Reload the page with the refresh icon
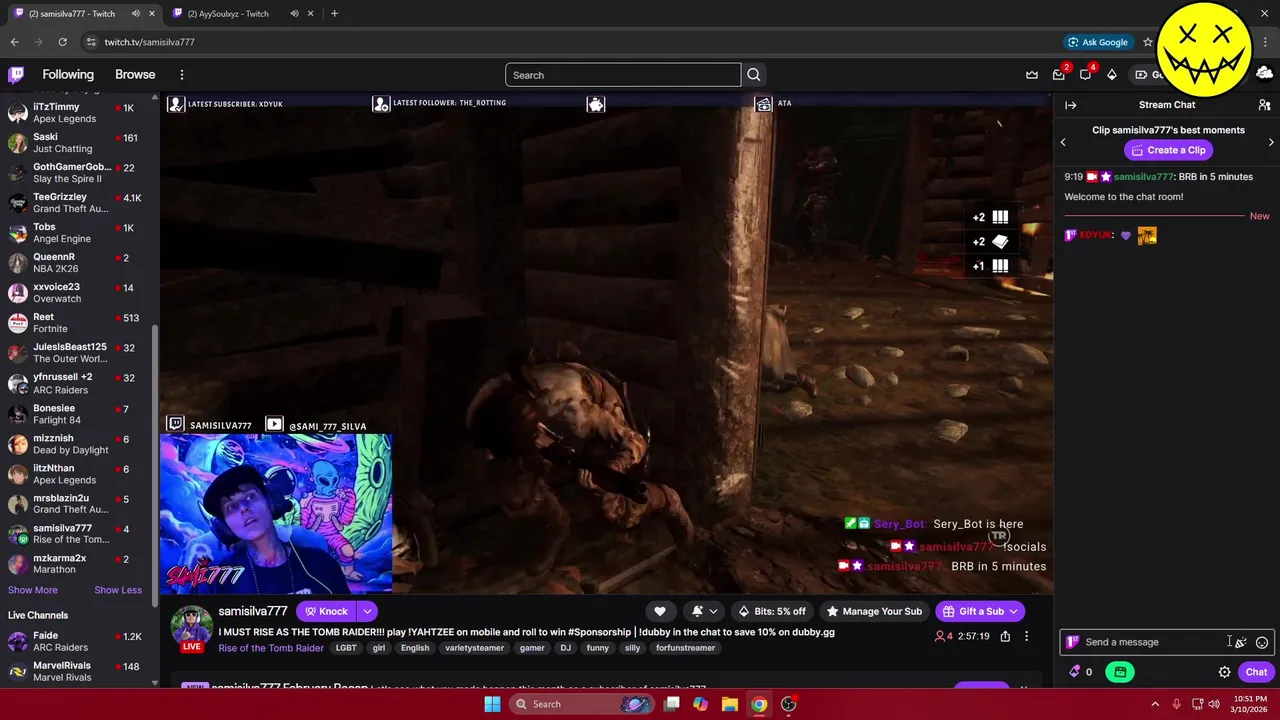This screenshot has height=720, width=1280. [62, 42]
